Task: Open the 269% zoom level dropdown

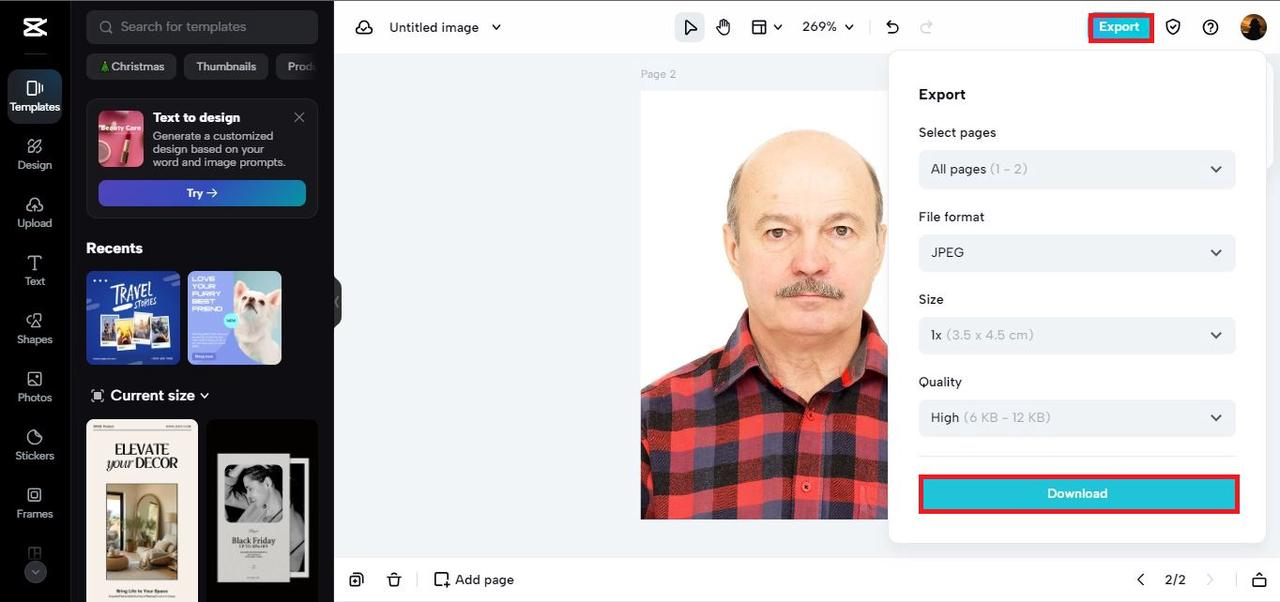Action: click(x=828, y=27)
